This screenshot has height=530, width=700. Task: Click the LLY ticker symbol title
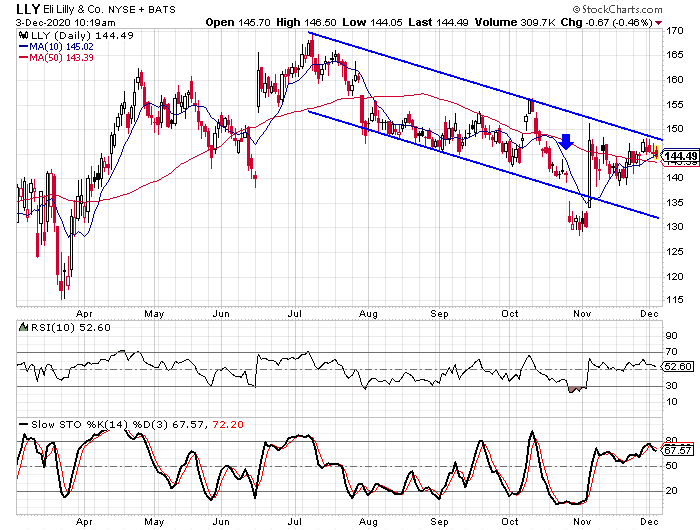tap(28, 8)
